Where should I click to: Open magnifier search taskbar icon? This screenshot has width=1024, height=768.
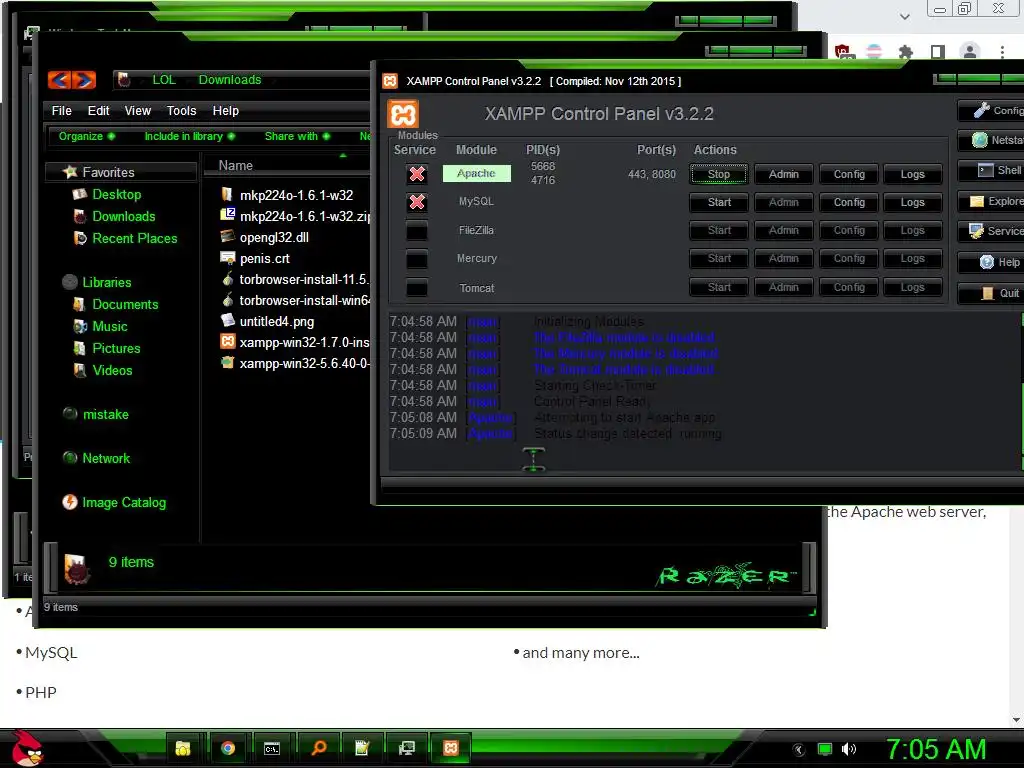(318, 748)
